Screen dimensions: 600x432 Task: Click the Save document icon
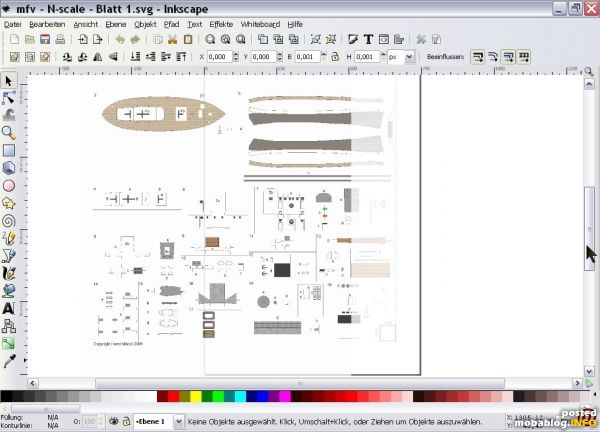(x=45, y=39)
